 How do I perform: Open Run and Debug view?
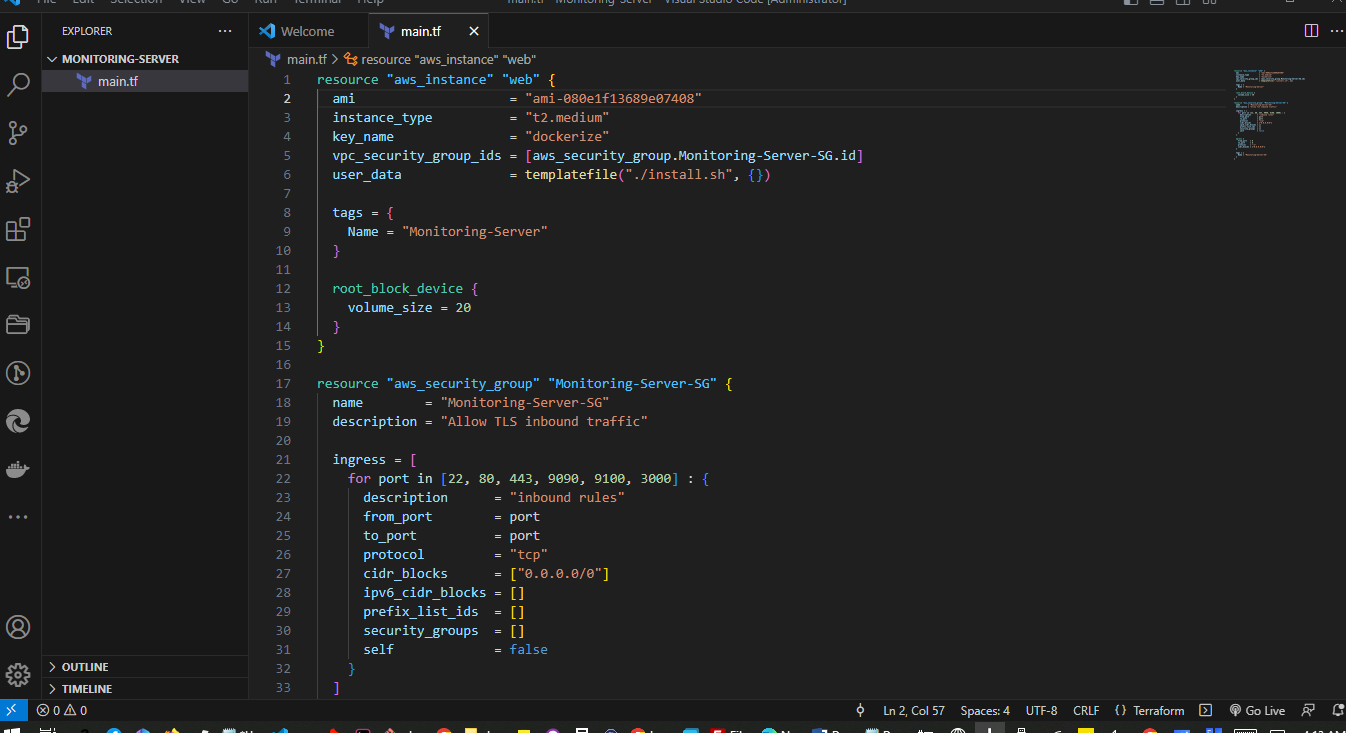click(x=18, y=181)
